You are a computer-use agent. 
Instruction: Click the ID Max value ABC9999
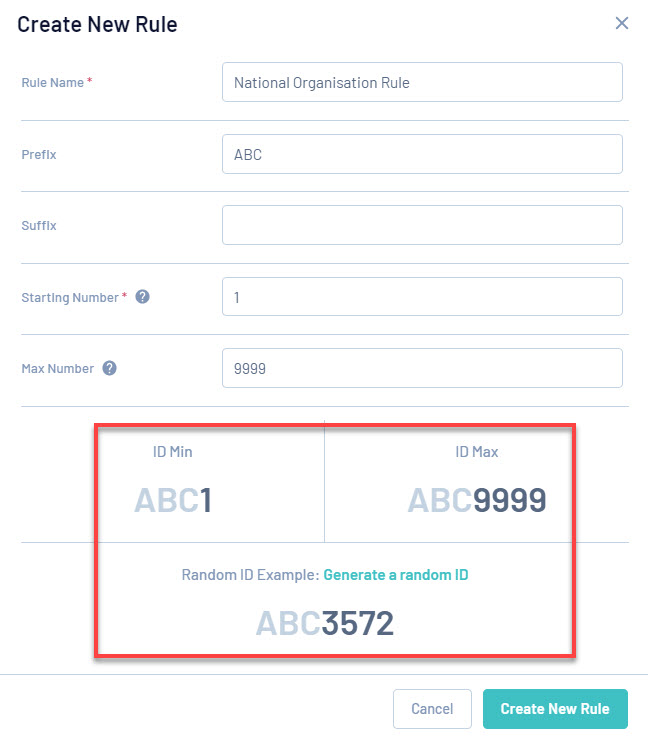pos(477,500)
